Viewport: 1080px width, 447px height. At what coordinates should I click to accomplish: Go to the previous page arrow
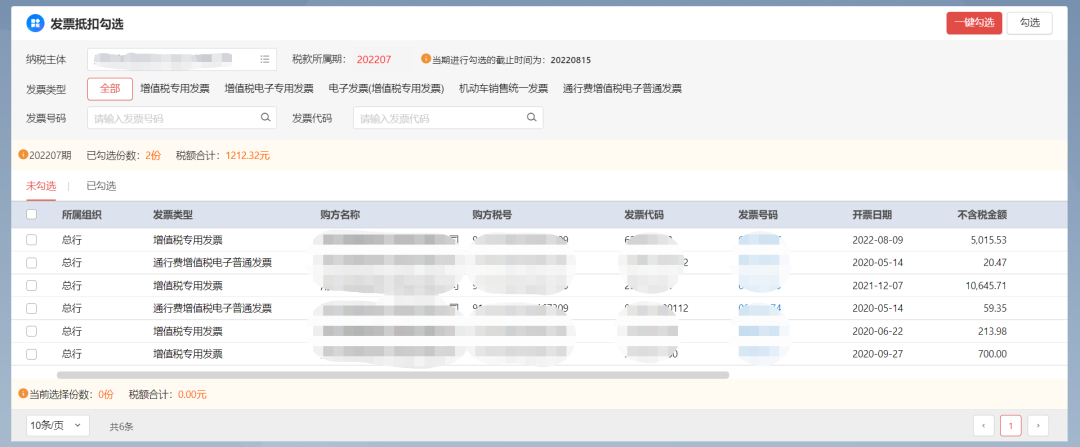point(984,425)
